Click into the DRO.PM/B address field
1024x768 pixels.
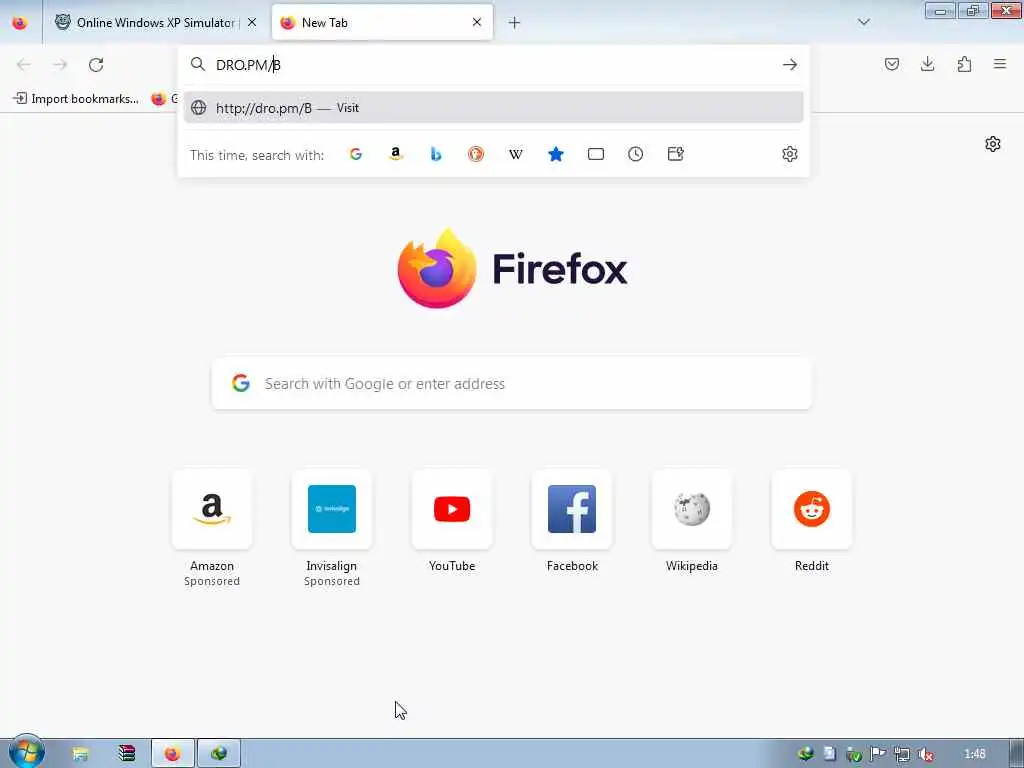click(x=493, y=65)
